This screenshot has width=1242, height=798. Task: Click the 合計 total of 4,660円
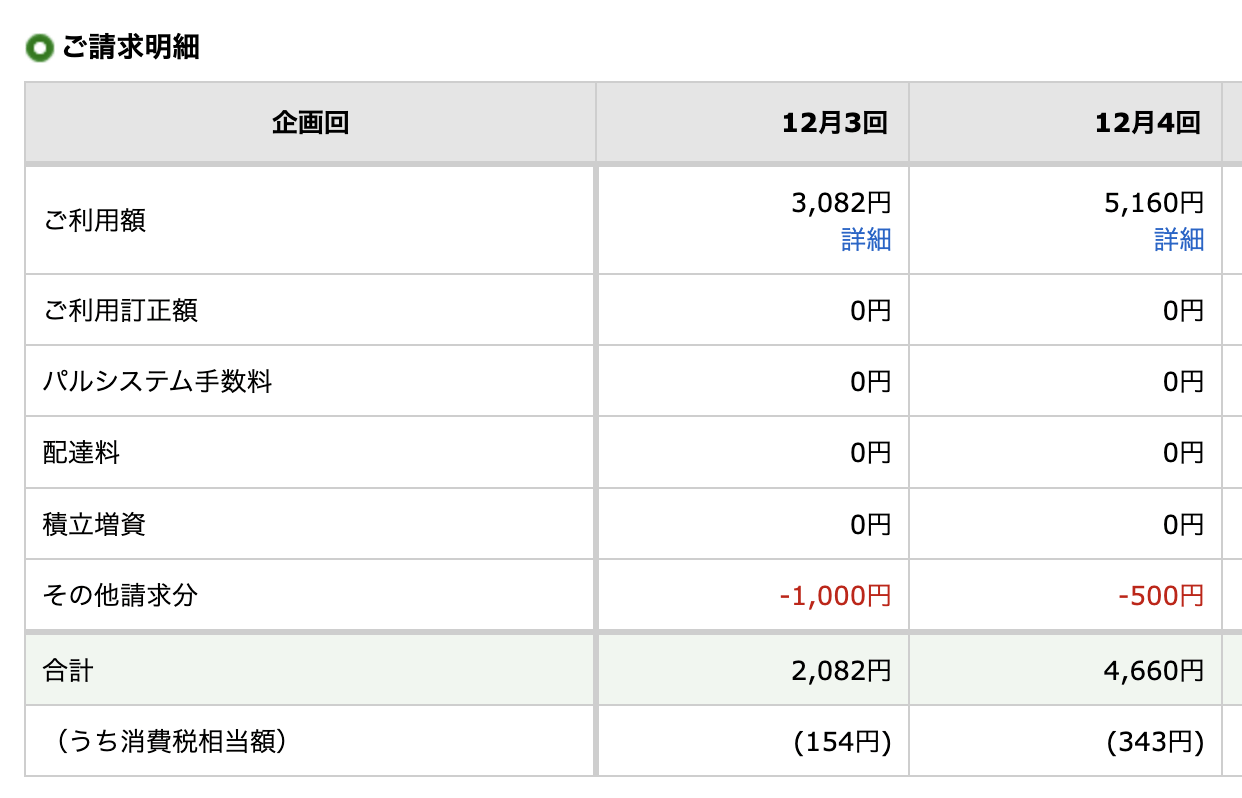point(1153,670)
